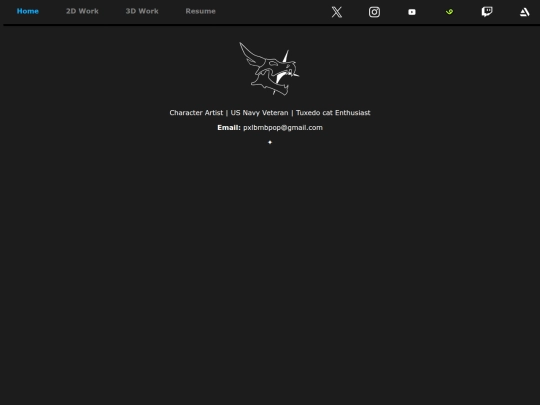Screen dimensions: 540x405
Task: Visit the YouTube channel icon
Action: pos(412,12)
